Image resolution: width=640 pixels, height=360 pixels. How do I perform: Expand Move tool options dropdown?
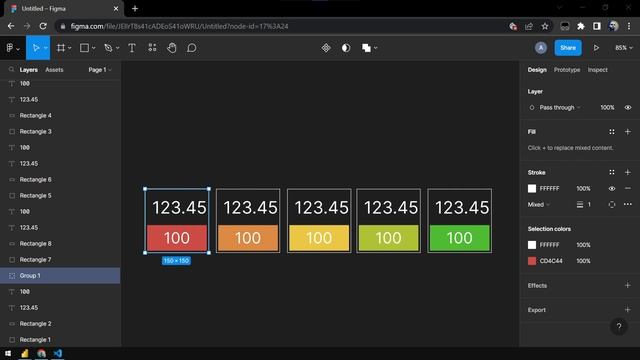[x=46, y=48]
